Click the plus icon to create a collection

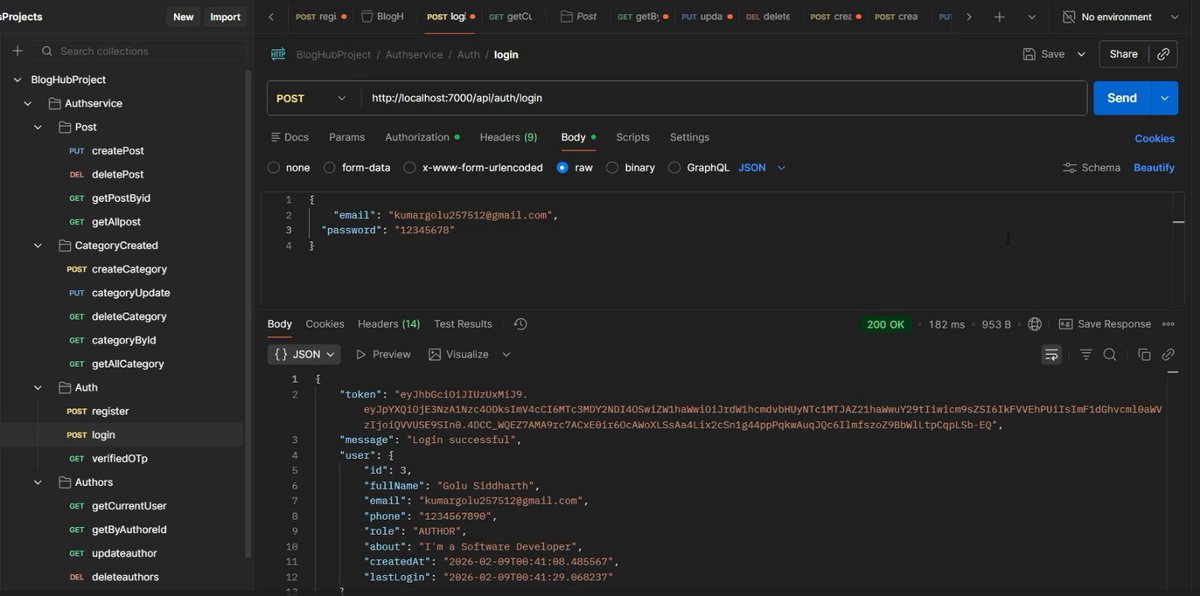(17, 51)
